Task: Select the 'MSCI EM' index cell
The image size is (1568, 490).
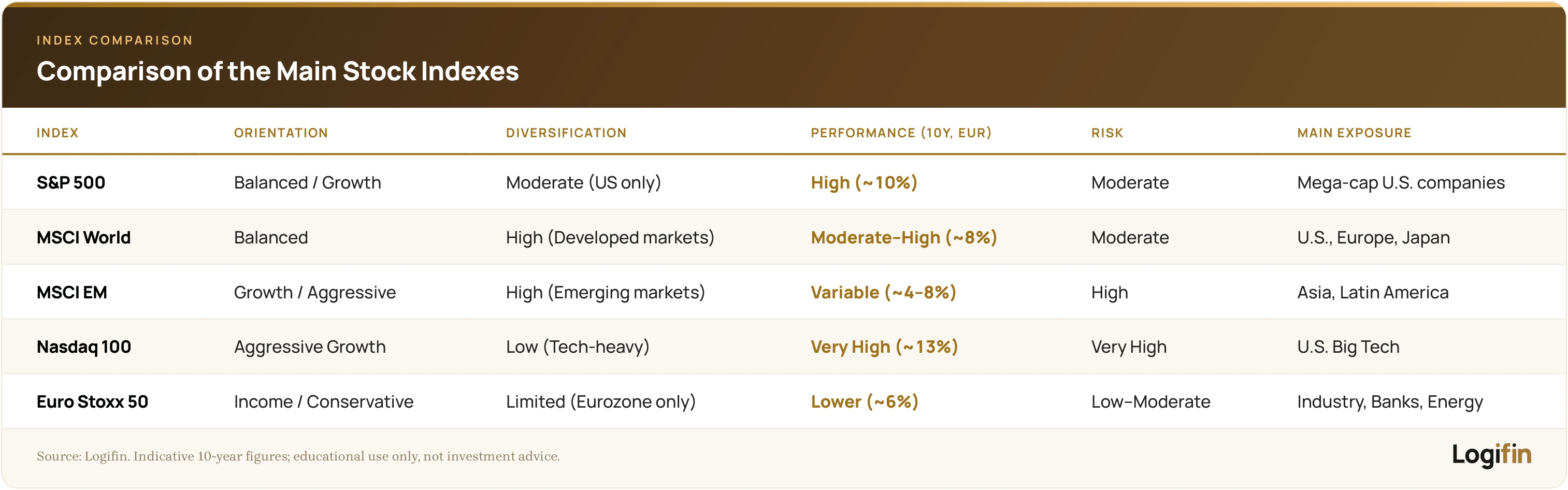Action: pos(72,292)
